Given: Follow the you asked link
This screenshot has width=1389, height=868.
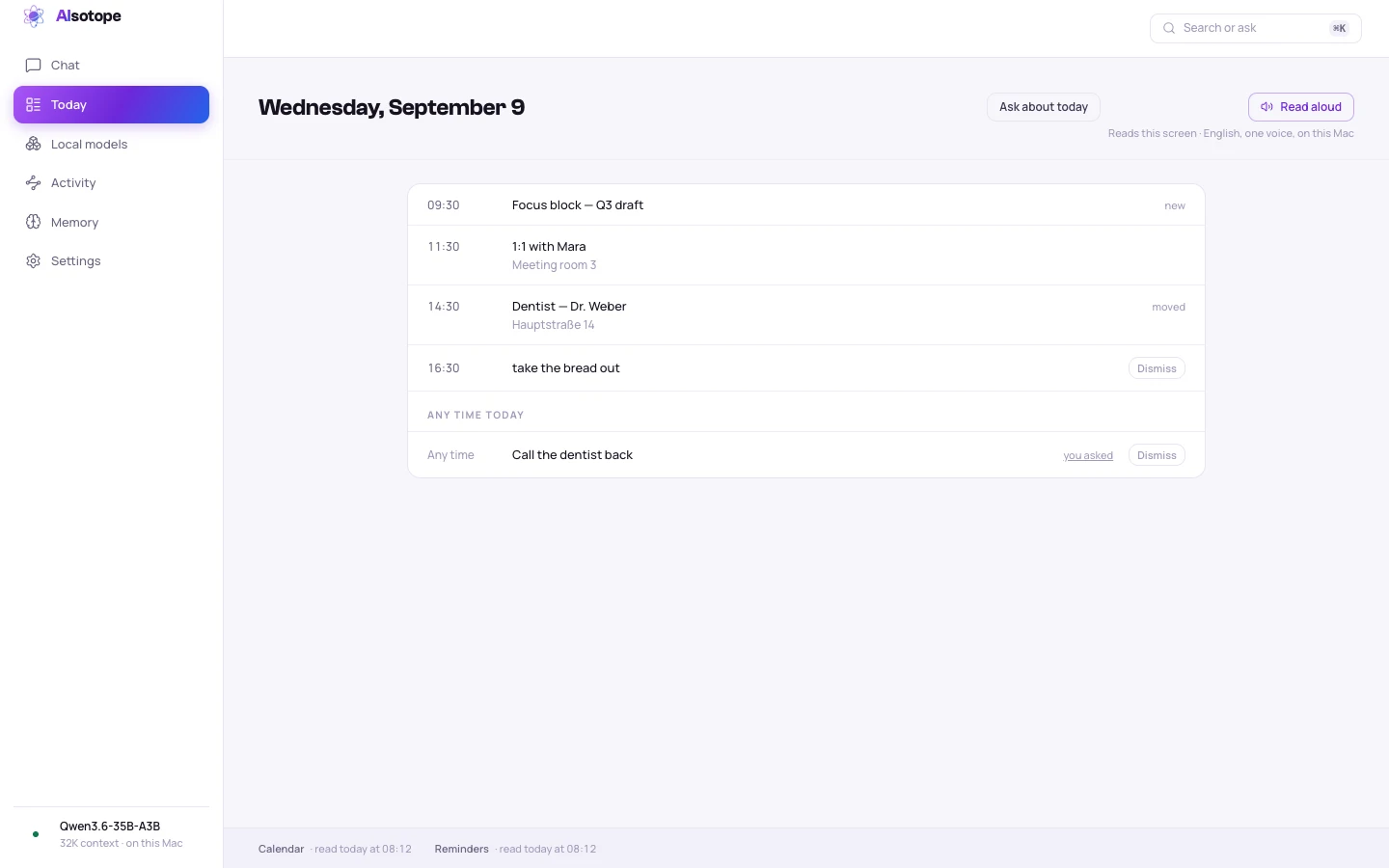Looking at the screenshot, I should point(1088,455).
